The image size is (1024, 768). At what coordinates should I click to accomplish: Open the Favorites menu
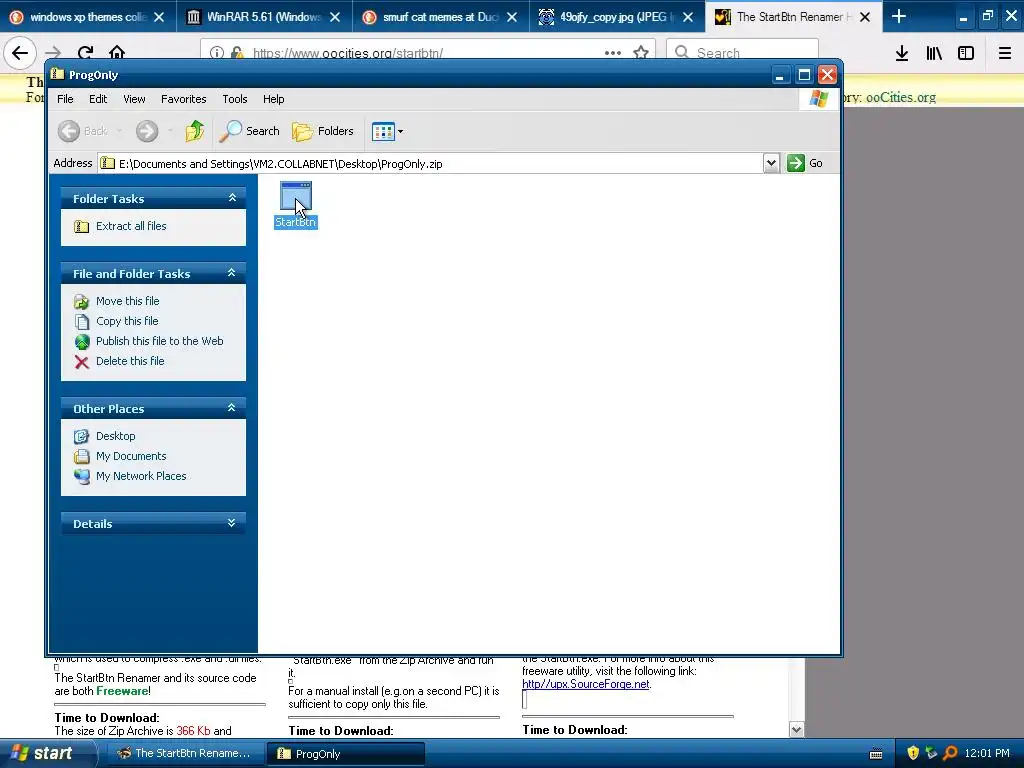pyautogui.click(x=184, y=99)
